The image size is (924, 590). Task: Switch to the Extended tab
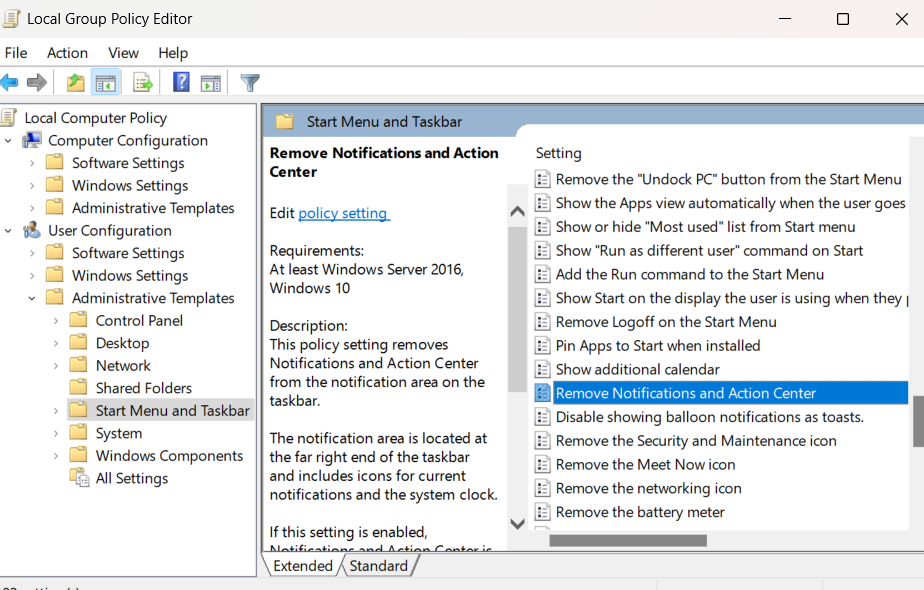pyautogui.click(x=303, y=566)
